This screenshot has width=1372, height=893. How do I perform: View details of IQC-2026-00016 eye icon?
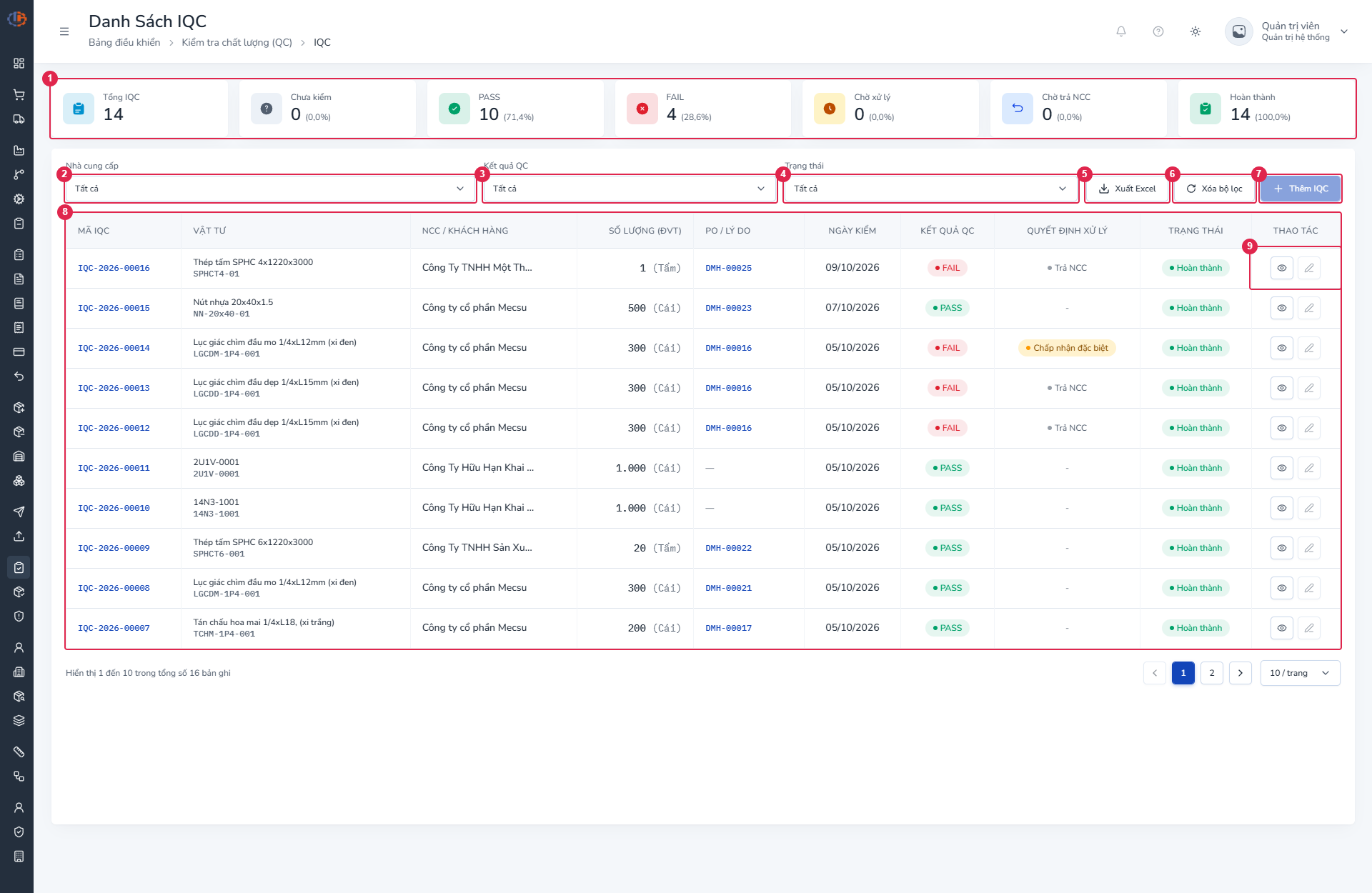[x=1282, y=268]
